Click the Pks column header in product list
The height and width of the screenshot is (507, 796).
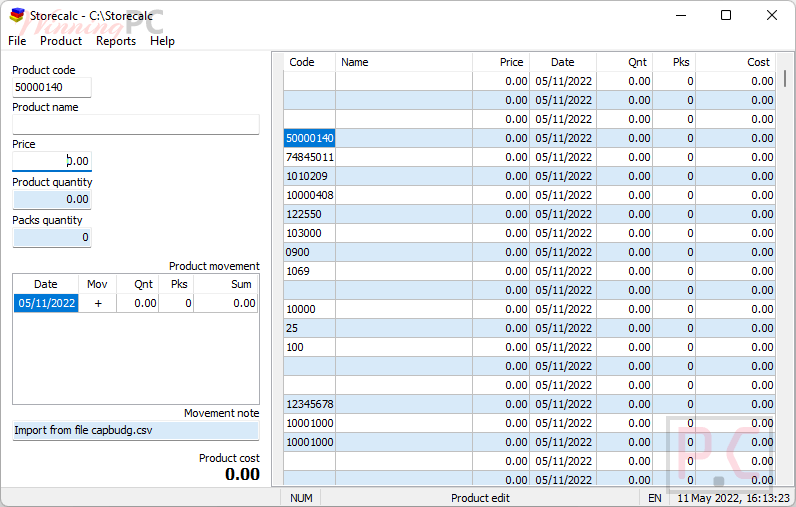point(674,62)
